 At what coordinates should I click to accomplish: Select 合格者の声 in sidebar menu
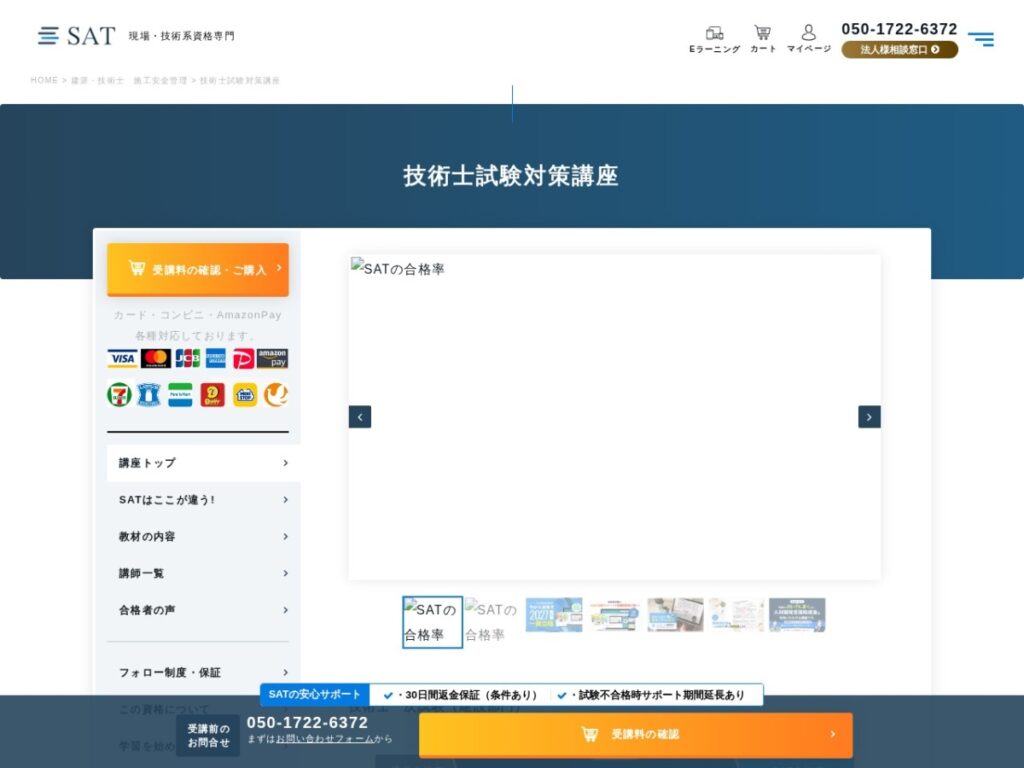pyautogui.click(x=204, y=610)
